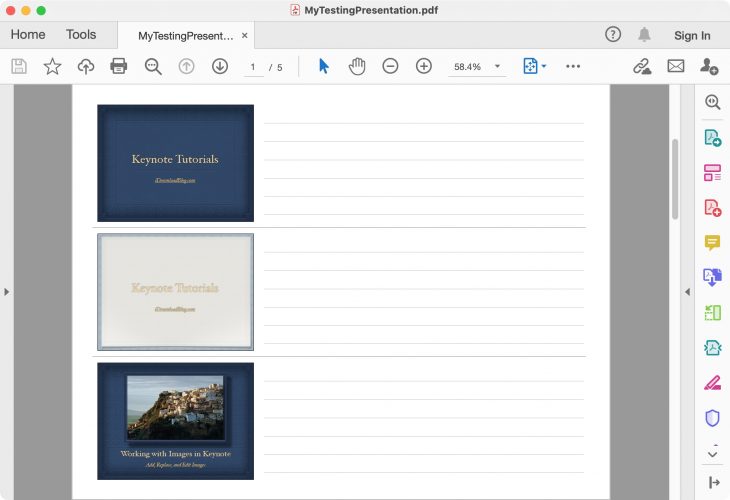Open the more tools ellipsis menu
The image size is (730, 500).
573,66
